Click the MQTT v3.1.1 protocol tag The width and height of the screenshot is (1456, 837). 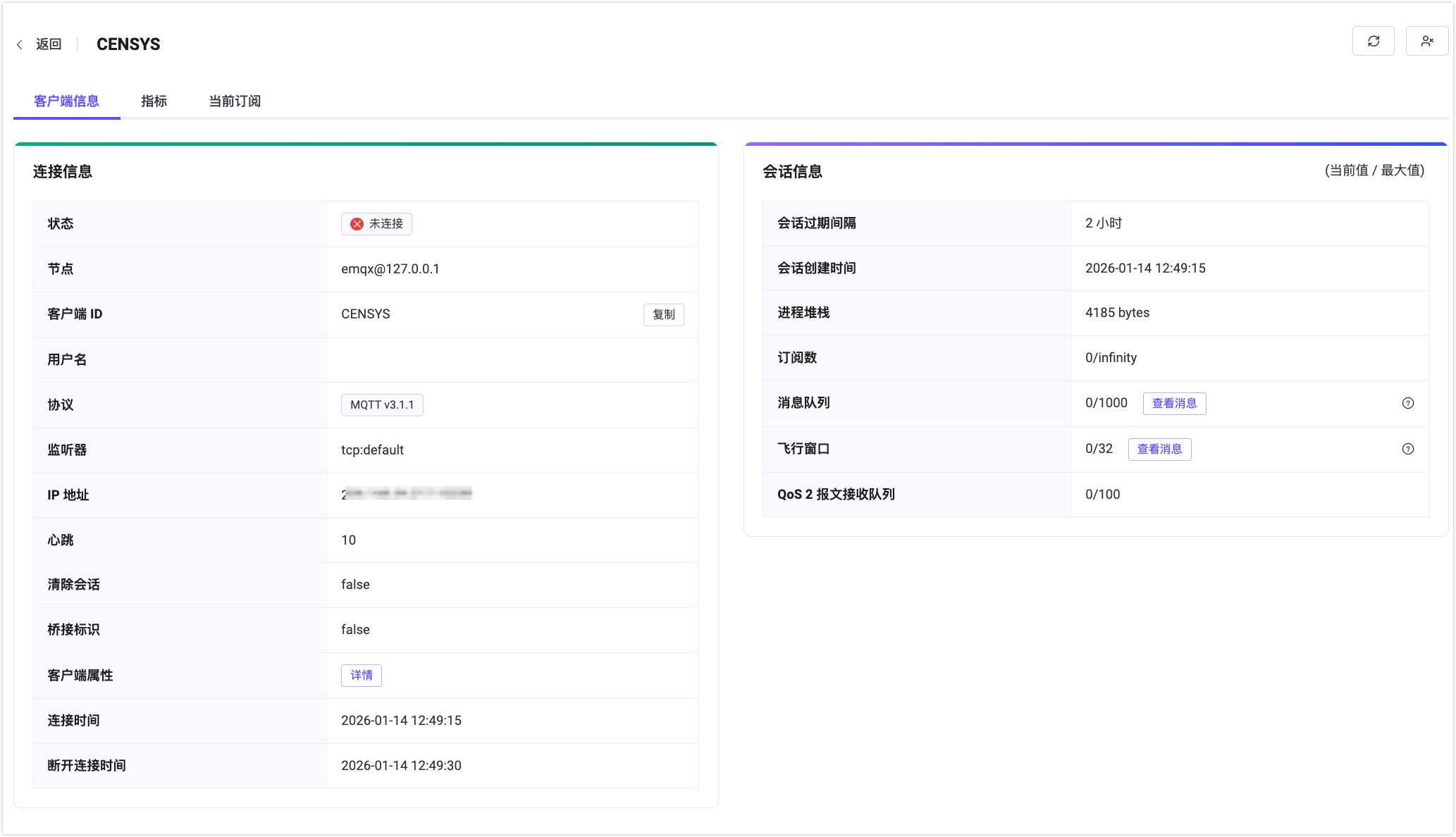381,405
